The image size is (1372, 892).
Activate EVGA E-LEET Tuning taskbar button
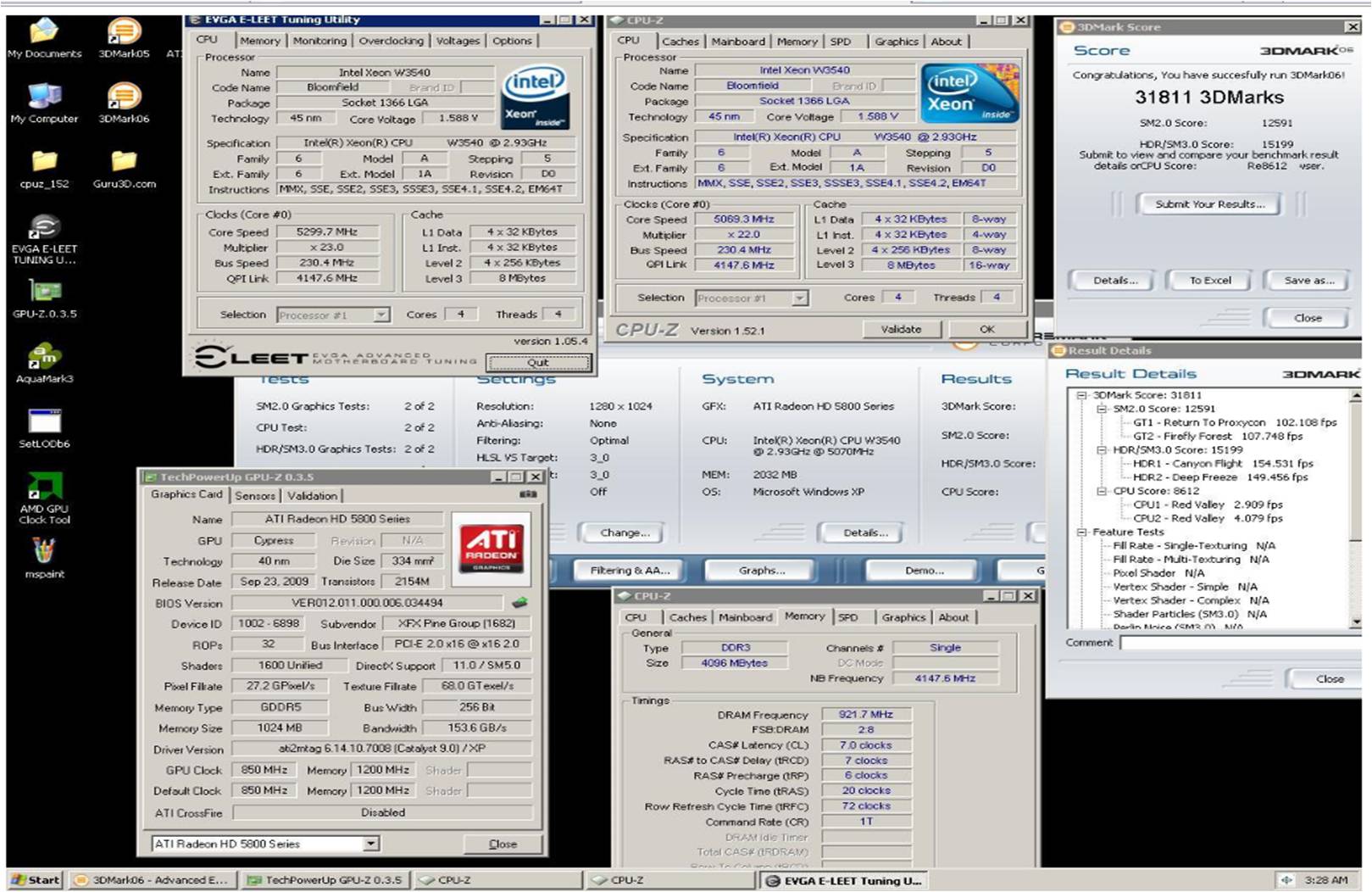tap(845, 880)
